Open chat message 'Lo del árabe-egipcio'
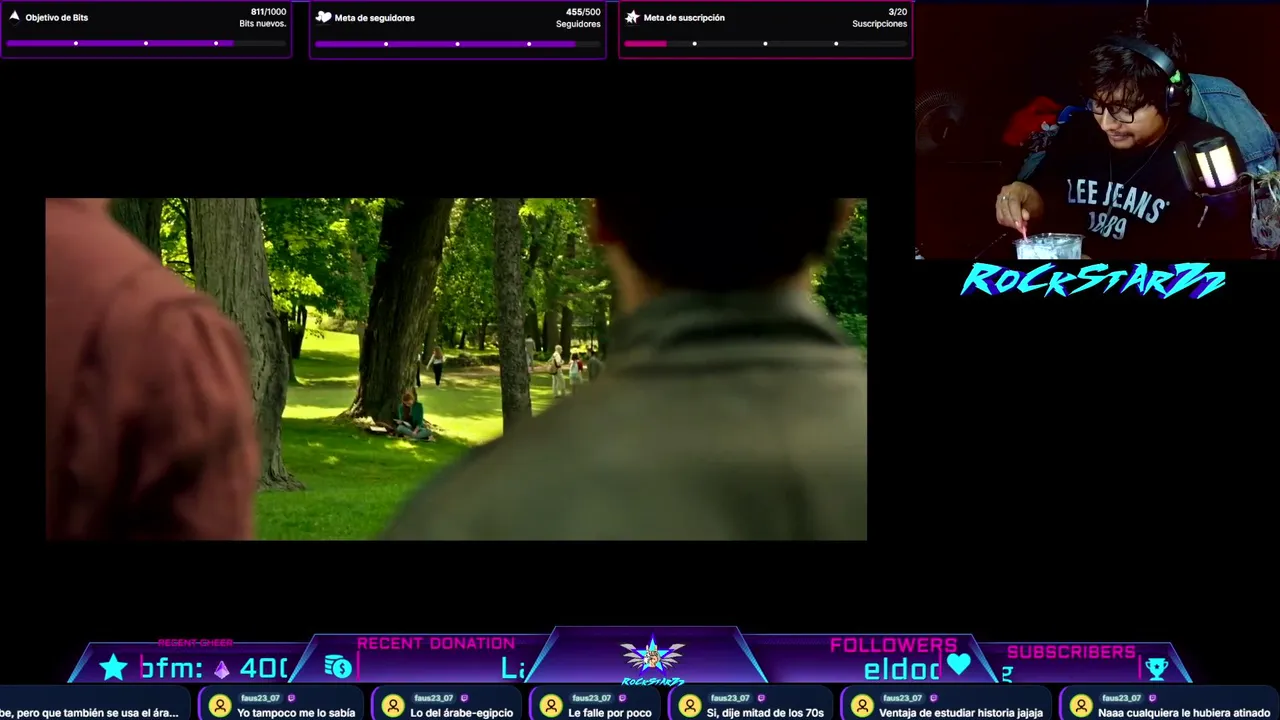 click(x=461, y=713)
